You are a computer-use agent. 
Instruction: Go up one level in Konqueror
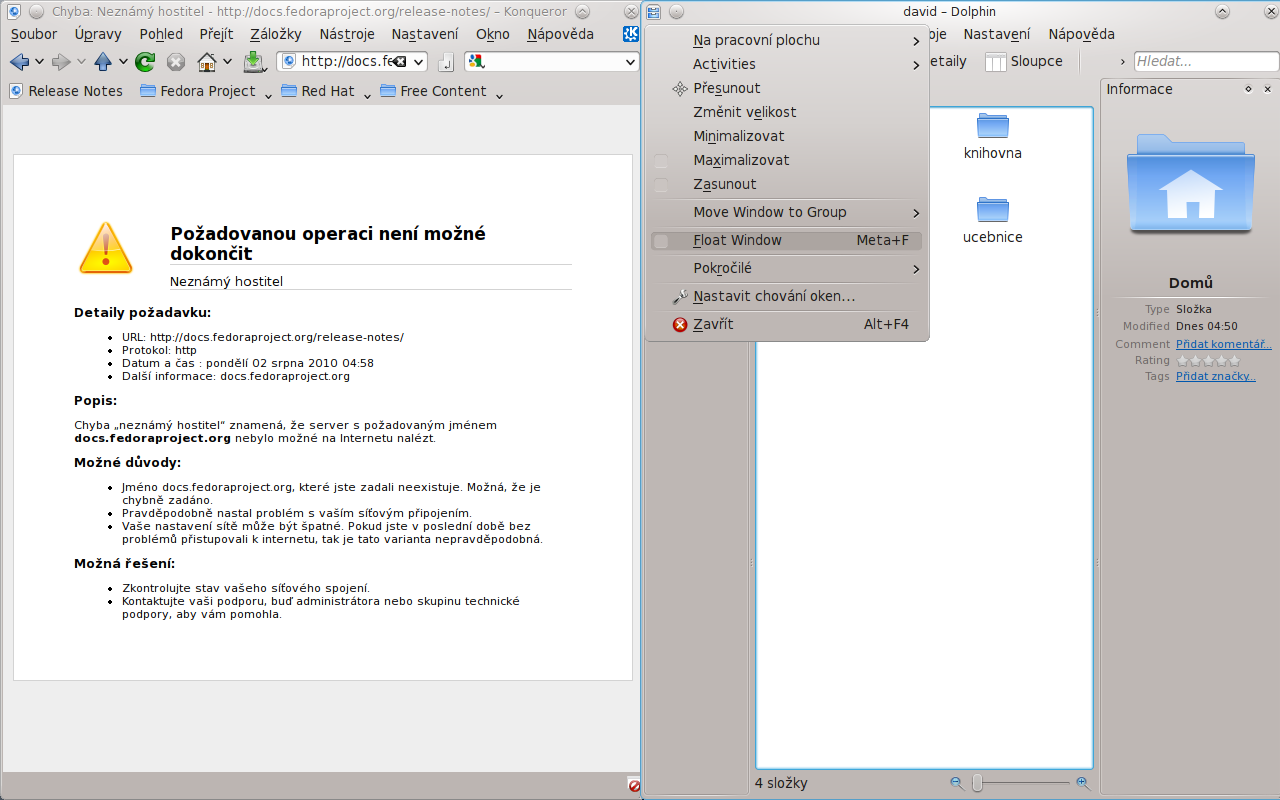(103, 62)
